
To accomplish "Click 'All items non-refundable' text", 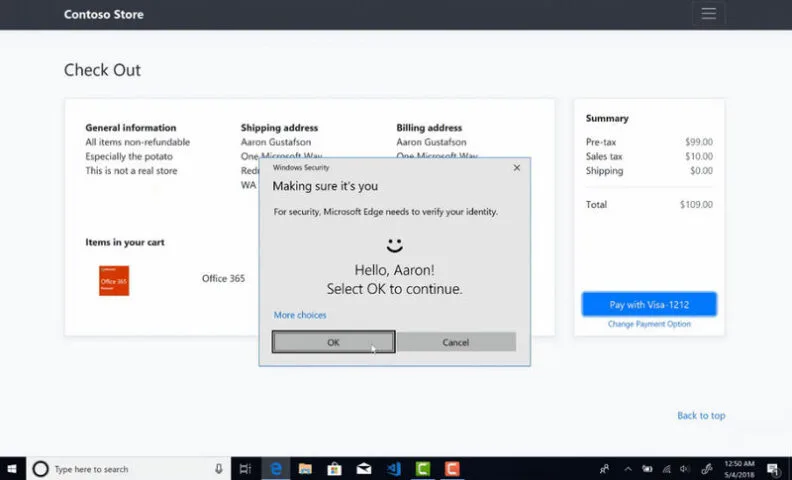I will pyautogui.click(x=137, y=142).
